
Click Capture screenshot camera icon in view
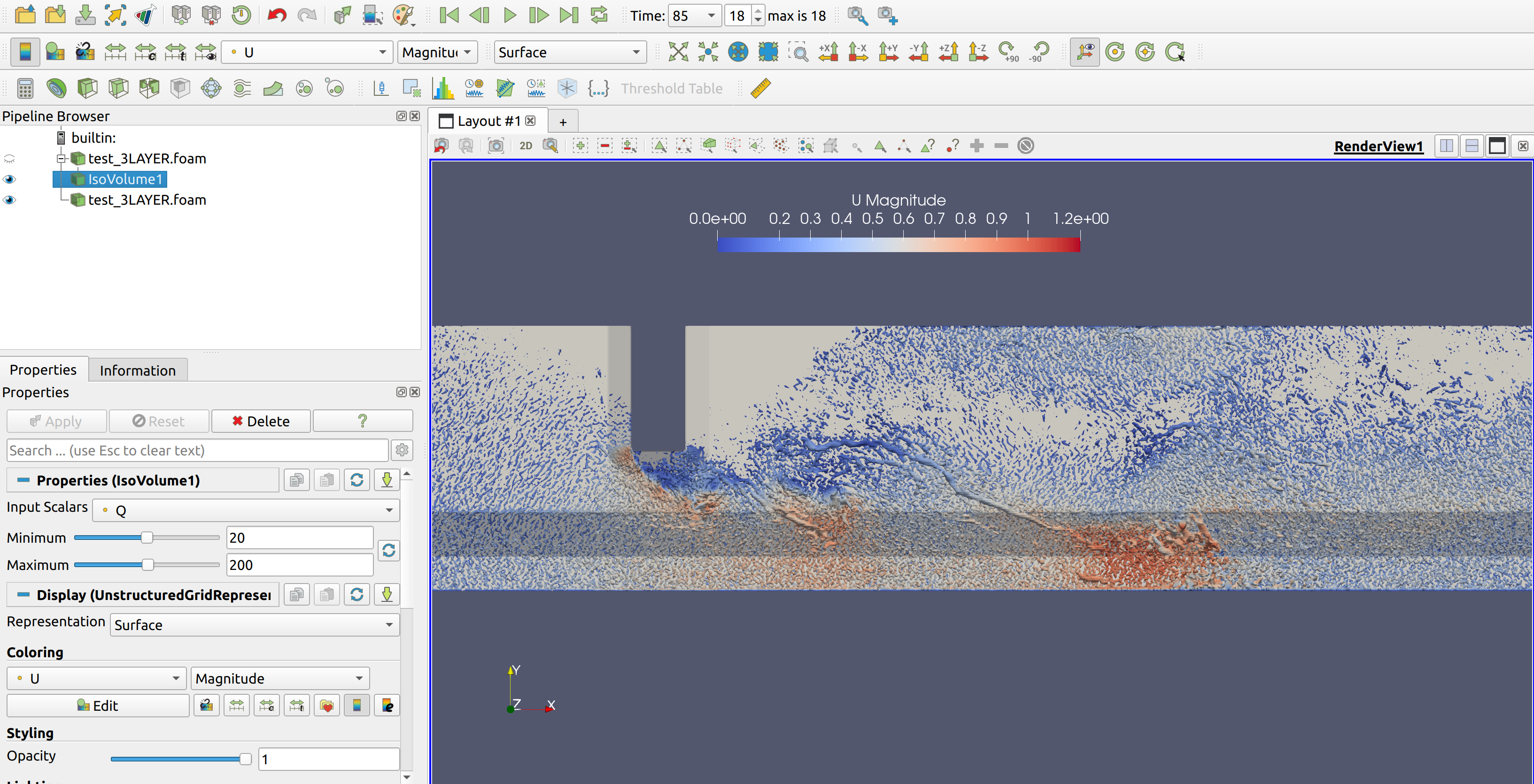(x=496, y=146)
